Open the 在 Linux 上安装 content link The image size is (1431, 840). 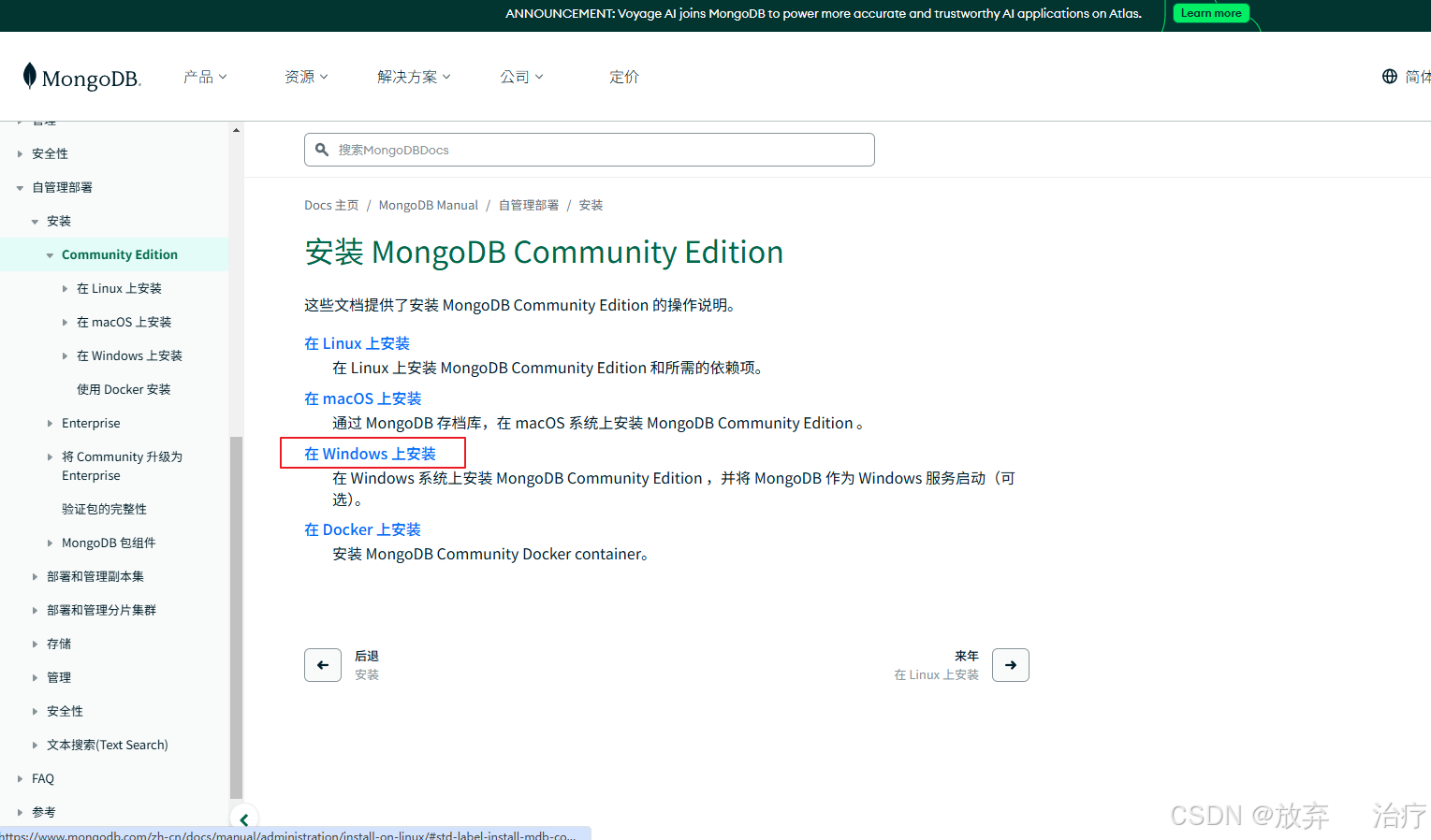click(x=357, y=343)
